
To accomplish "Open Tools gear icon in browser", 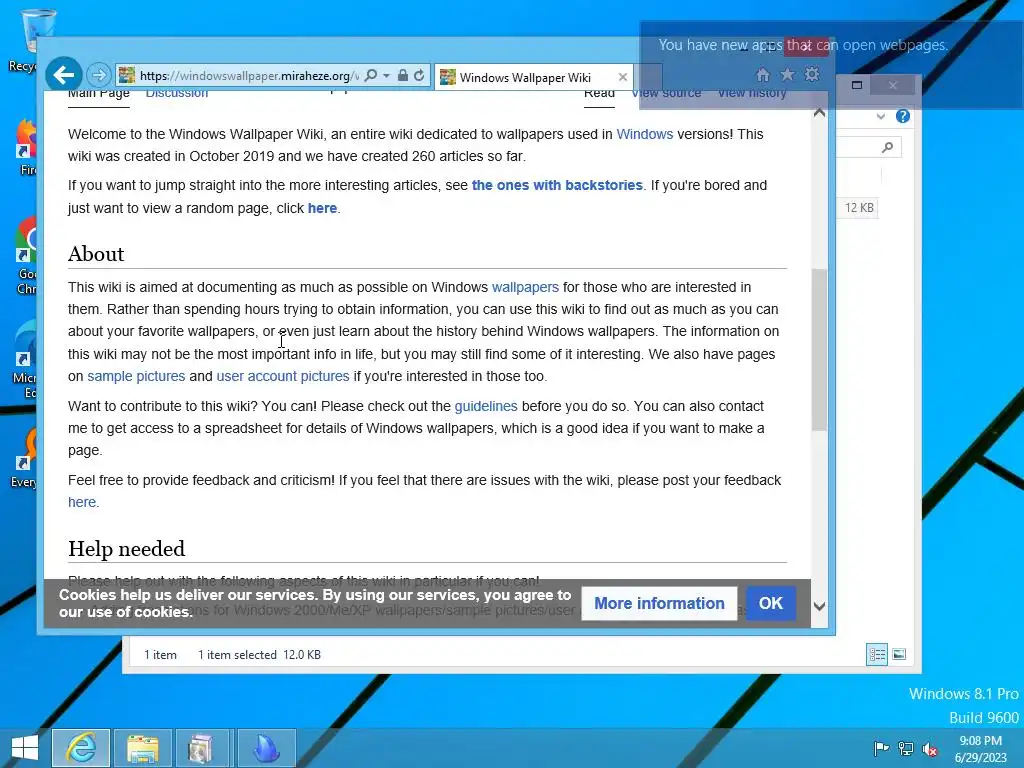I will 812,74.
